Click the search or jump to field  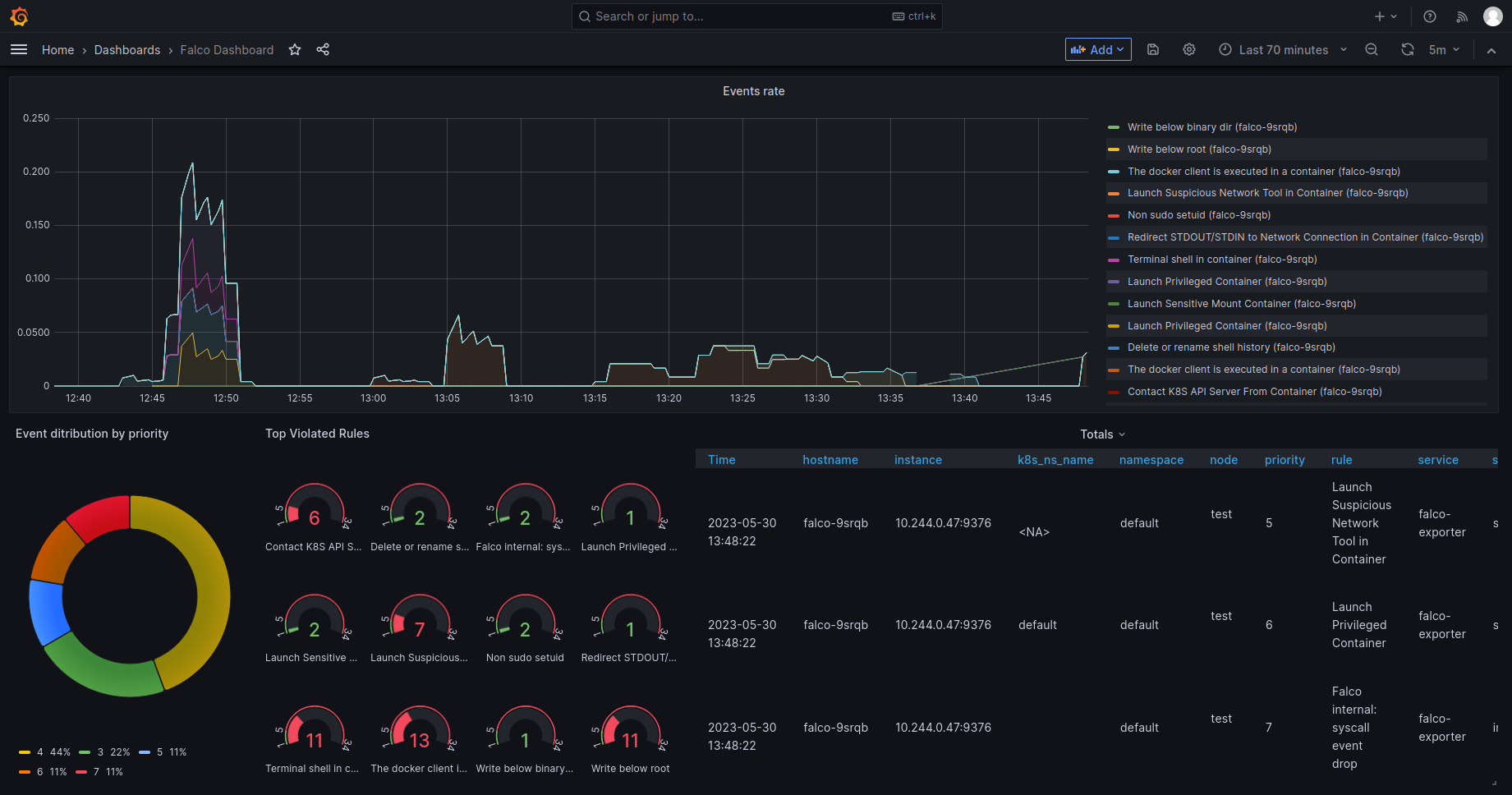756,16
